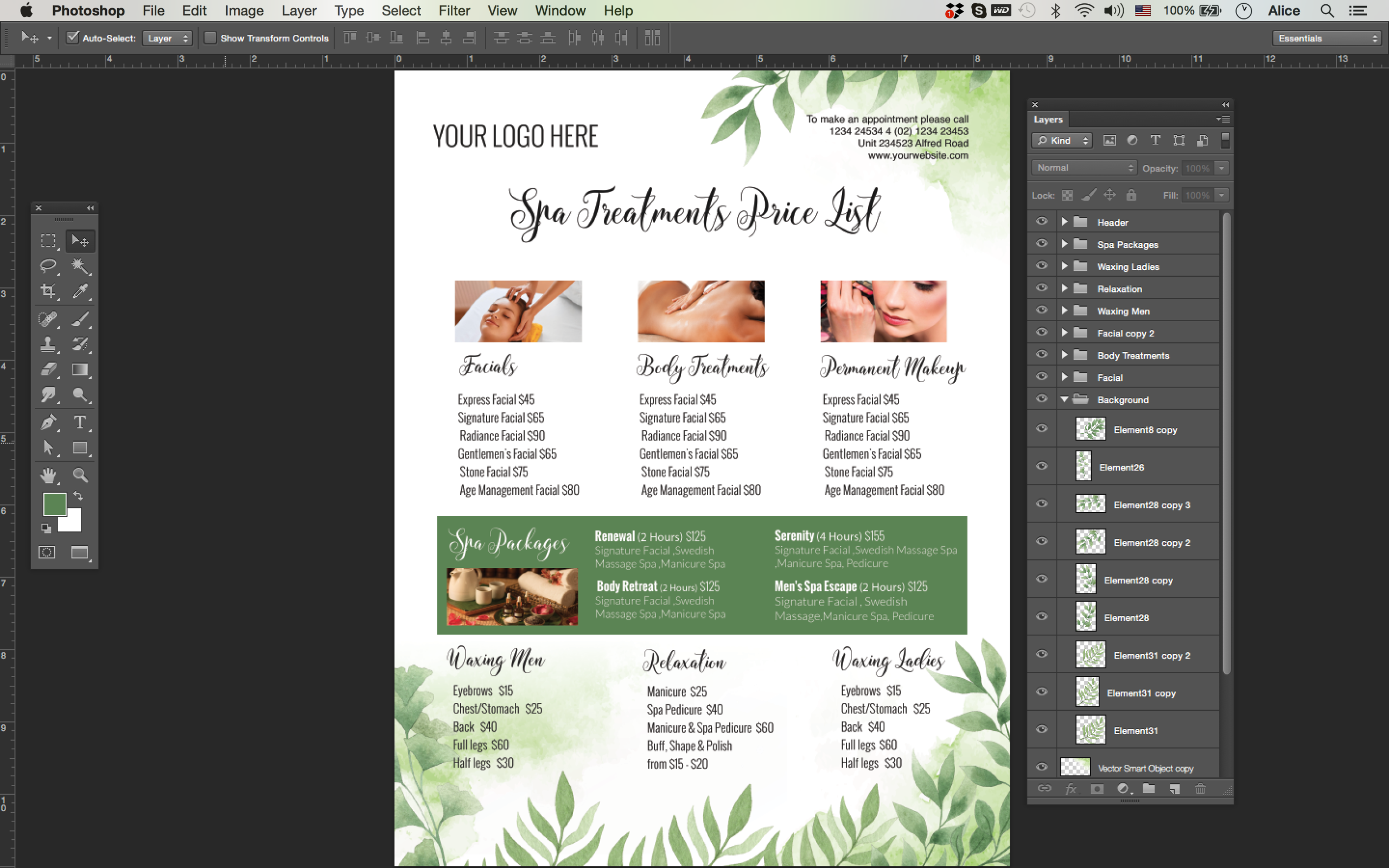Toggle visibility of Element31 layer

click(1042, 730)
